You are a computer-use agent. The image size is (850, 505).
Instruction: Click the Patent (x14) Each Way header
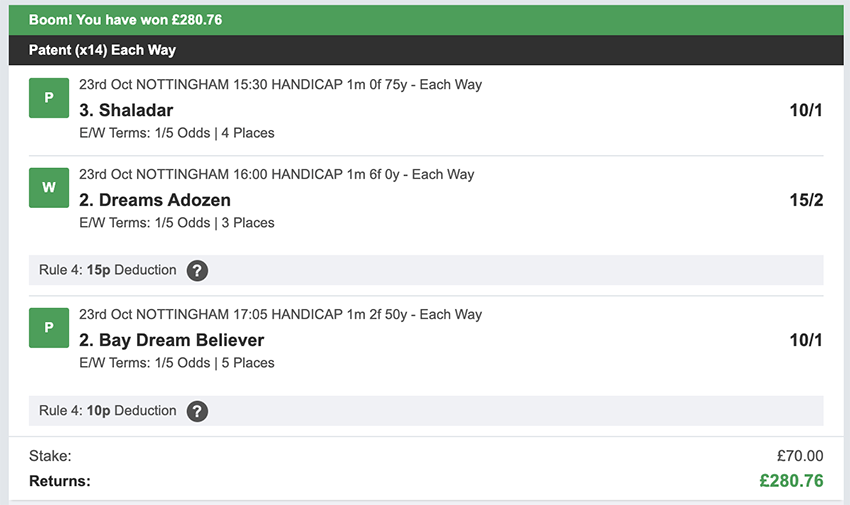click(x=102, y=50)
